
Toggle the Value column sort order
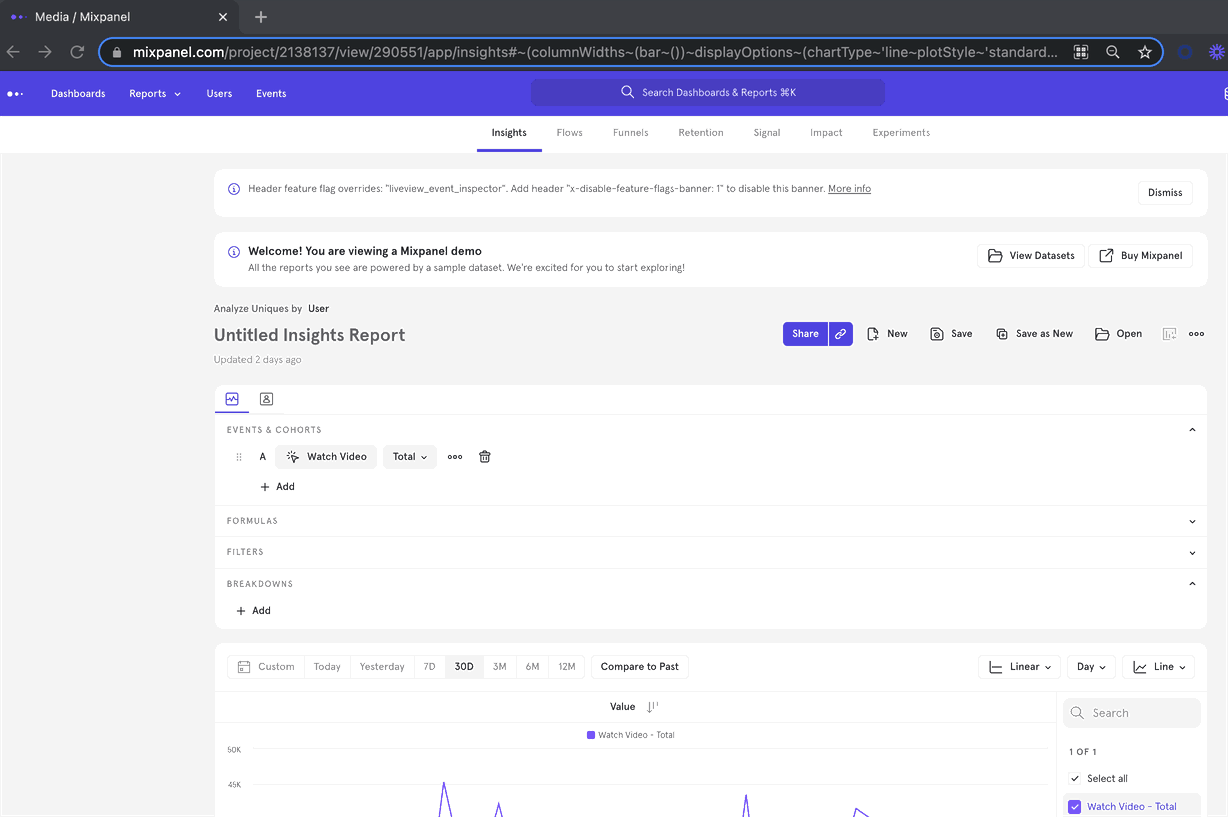coord(651,706)
